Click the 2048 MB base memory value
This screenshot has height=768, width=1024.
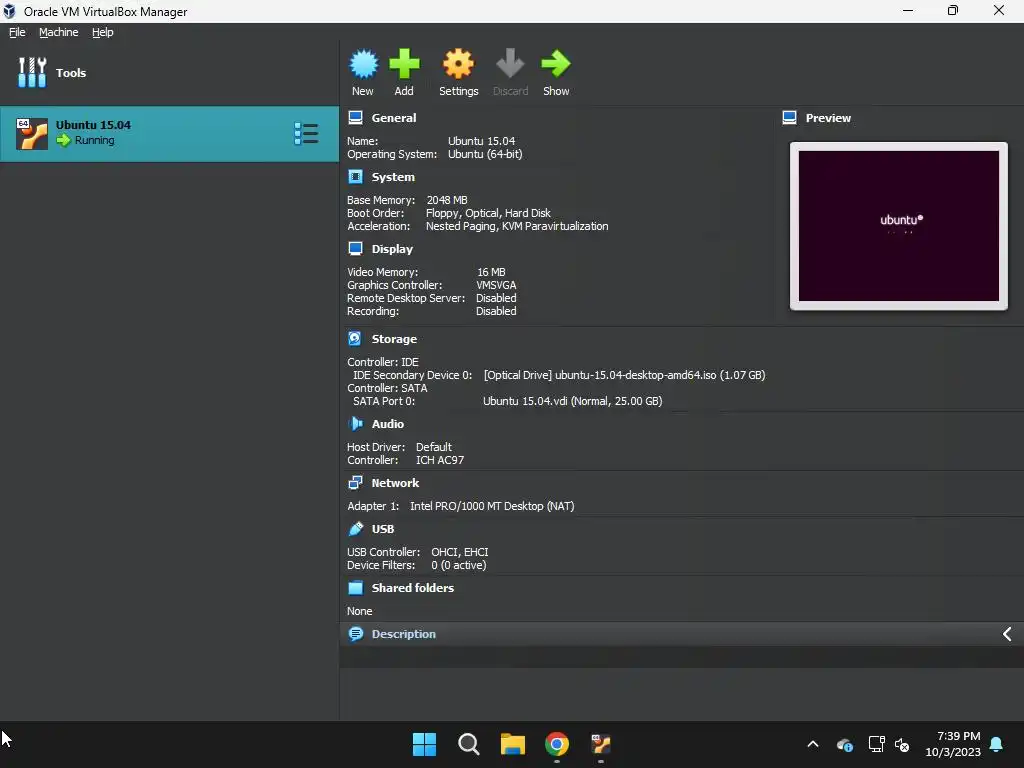tap(447, 200)
